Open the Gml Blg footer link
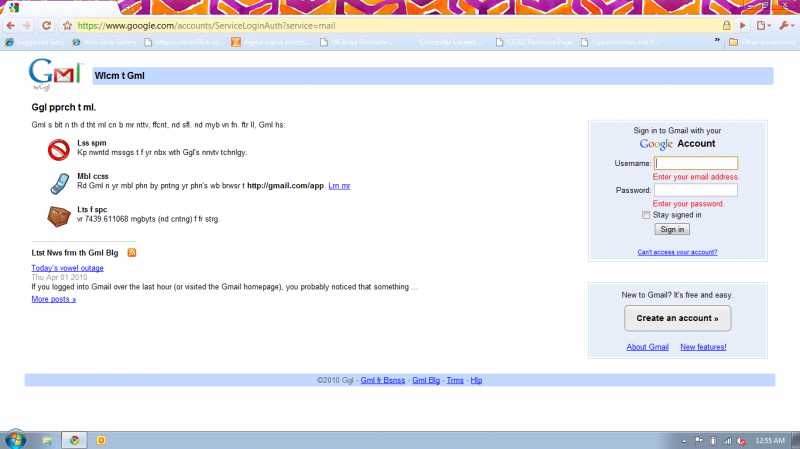 click(426, 380)
